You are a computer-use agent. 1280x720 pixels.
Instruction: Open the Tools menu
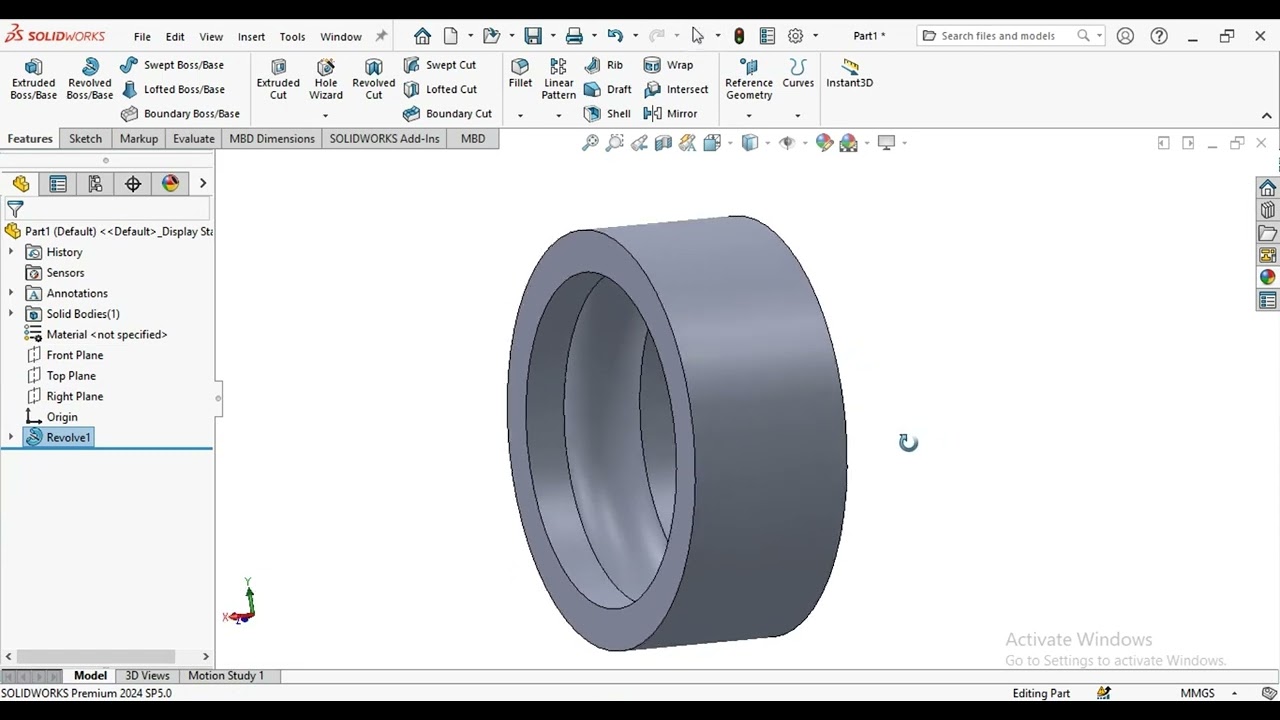292,37
